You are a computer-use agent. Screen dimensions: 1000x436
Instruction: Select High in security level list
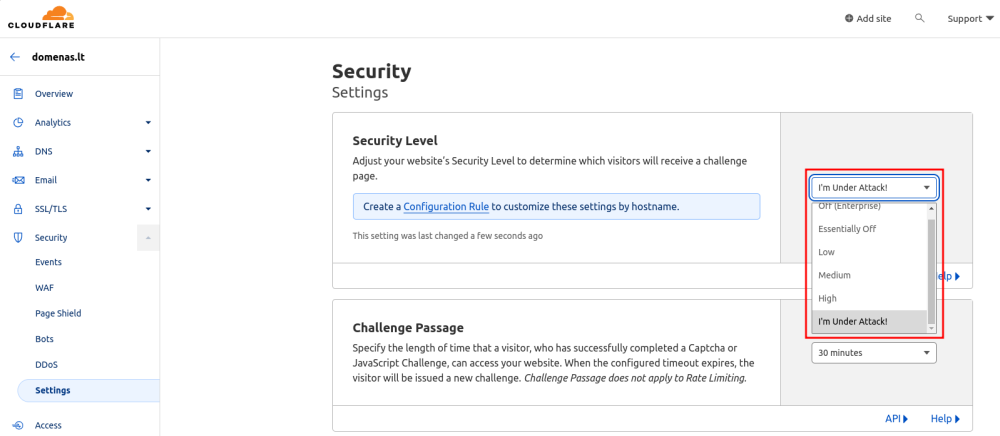[827, 298]
